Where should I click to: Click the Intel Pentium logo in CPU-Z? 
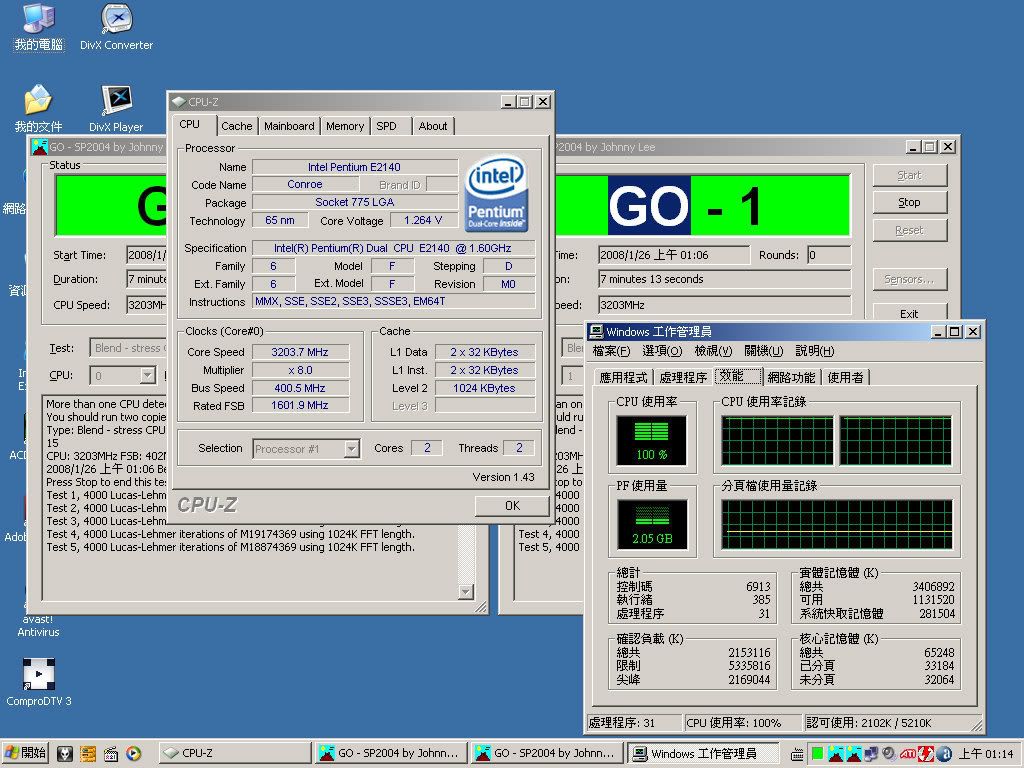coord(496,193)
